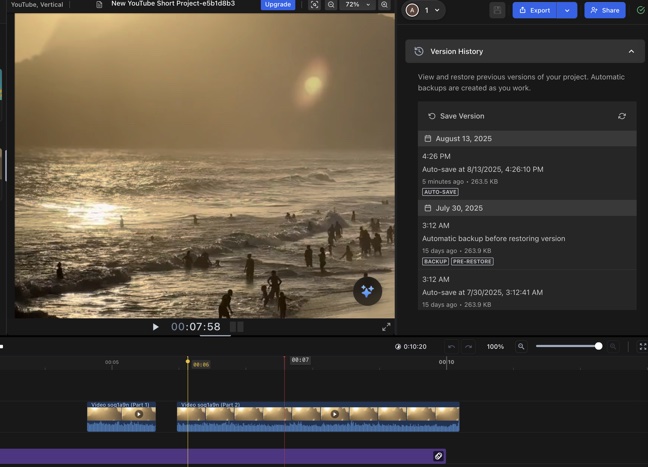Viewport: 648px width, 467px height.
Task: Open the AI sparkle assistant button
Action: tap(367, 291)
